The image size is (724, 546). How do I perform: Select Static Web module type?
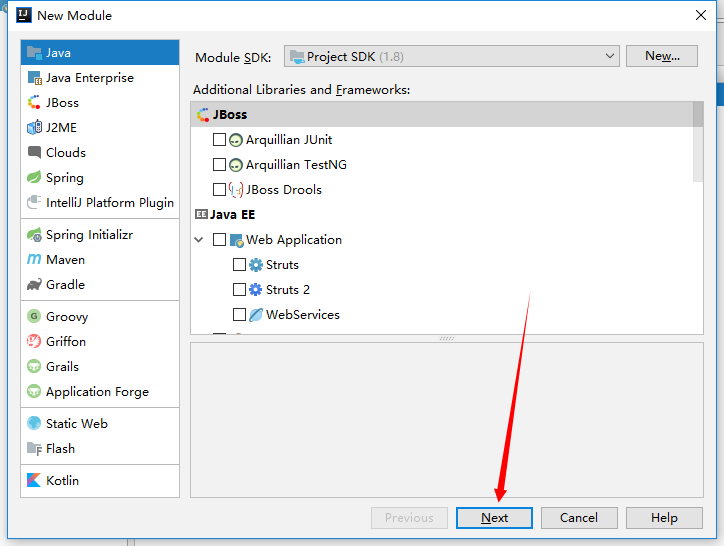pos(100,423)
